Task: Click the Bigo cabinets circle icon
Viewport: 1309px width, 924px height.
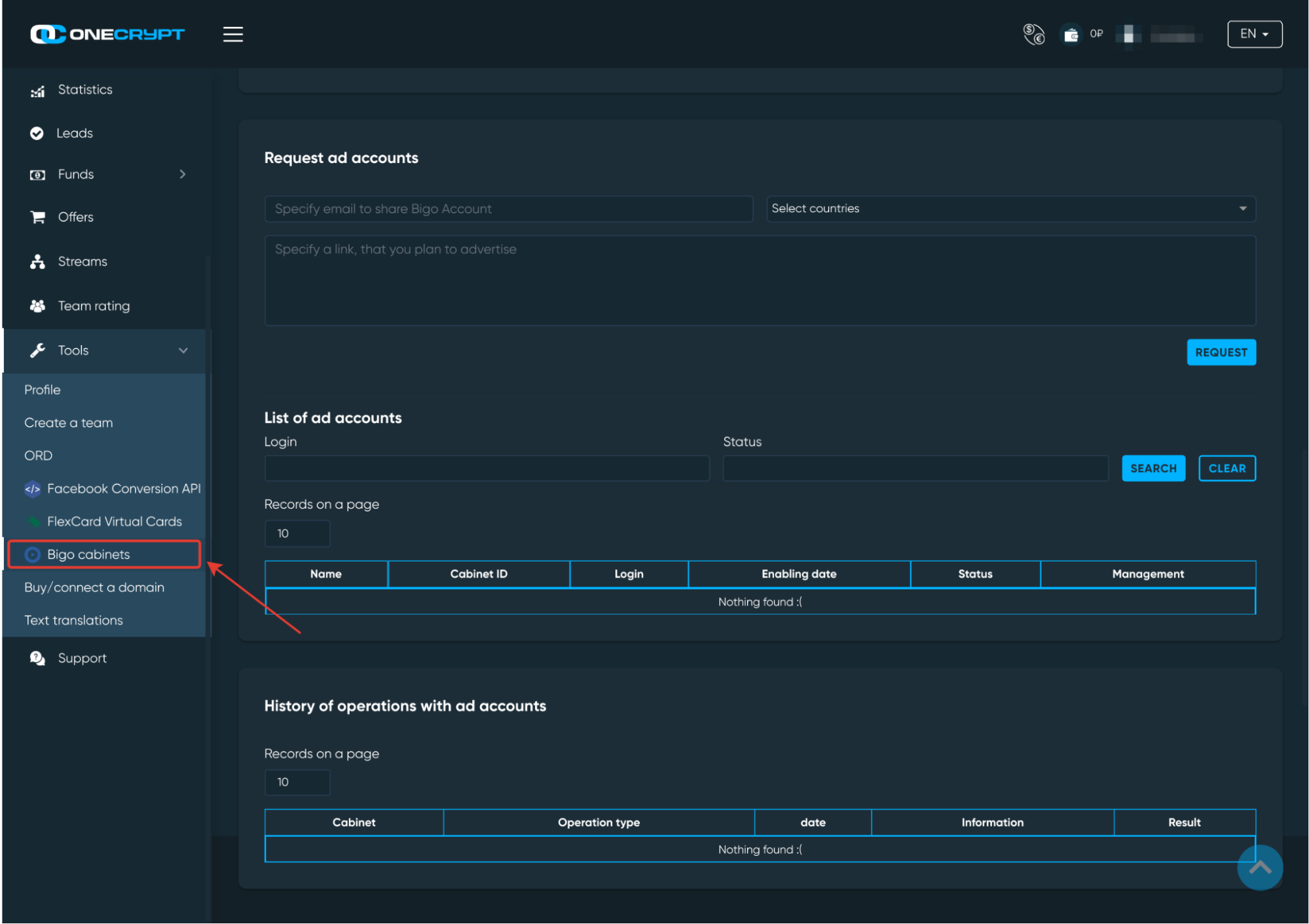Action: [32, 555]
